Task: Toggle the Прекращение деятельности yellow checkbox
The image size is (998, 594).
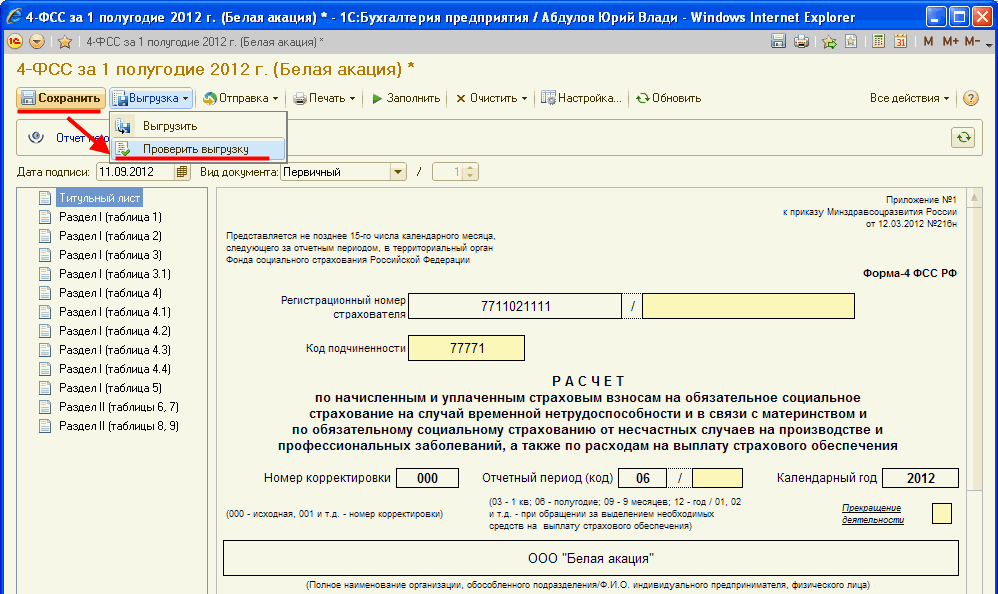Action: coord(942,514)
